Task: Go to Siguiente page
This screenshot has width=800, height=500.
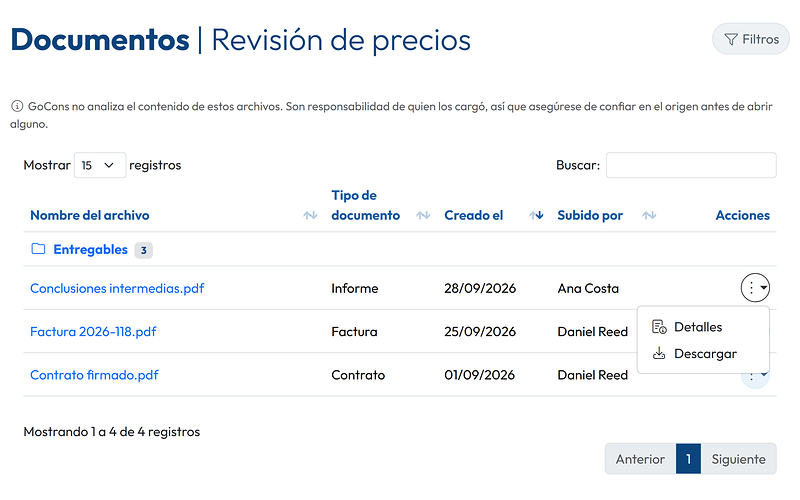Action: click(x=739, y=459)
